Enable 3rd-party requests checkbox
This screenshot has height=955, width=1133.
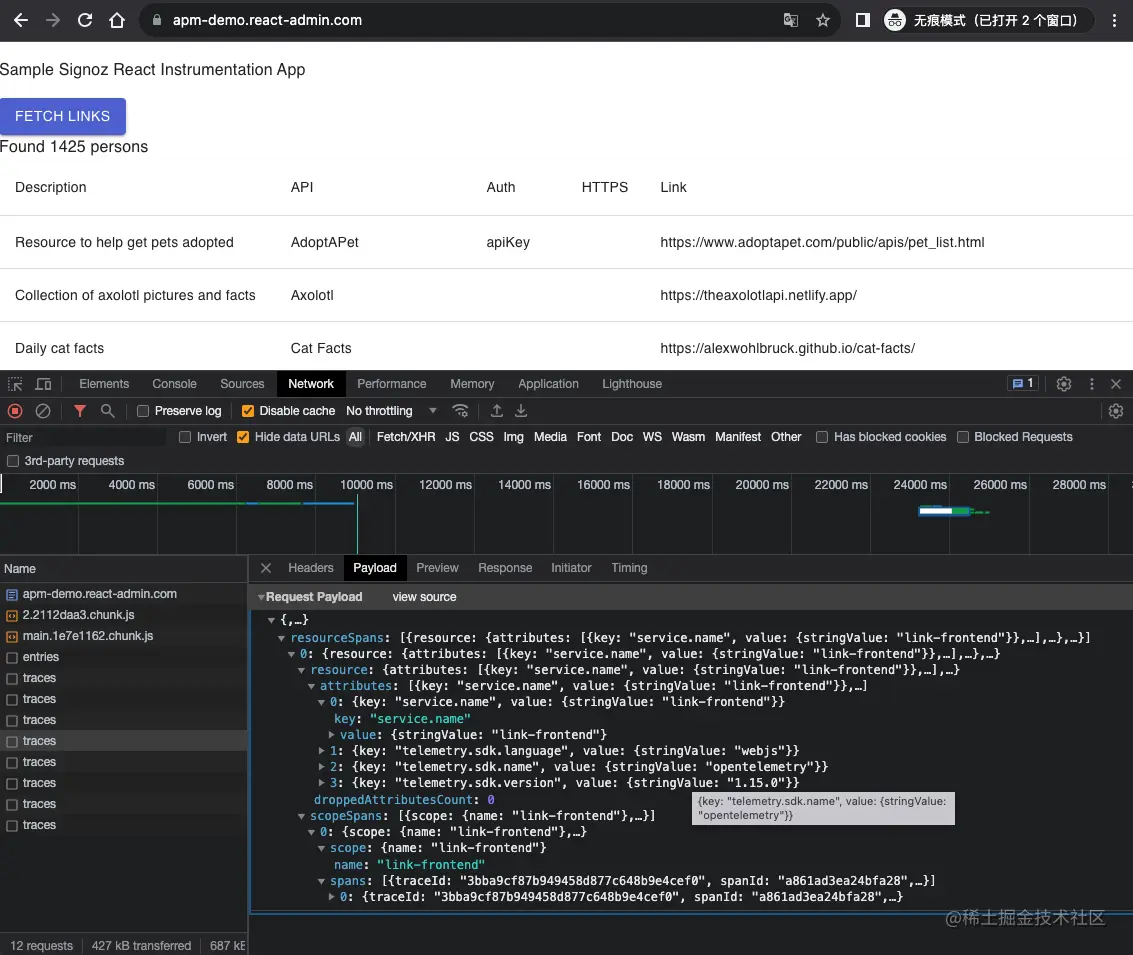(x=12, y=461)
